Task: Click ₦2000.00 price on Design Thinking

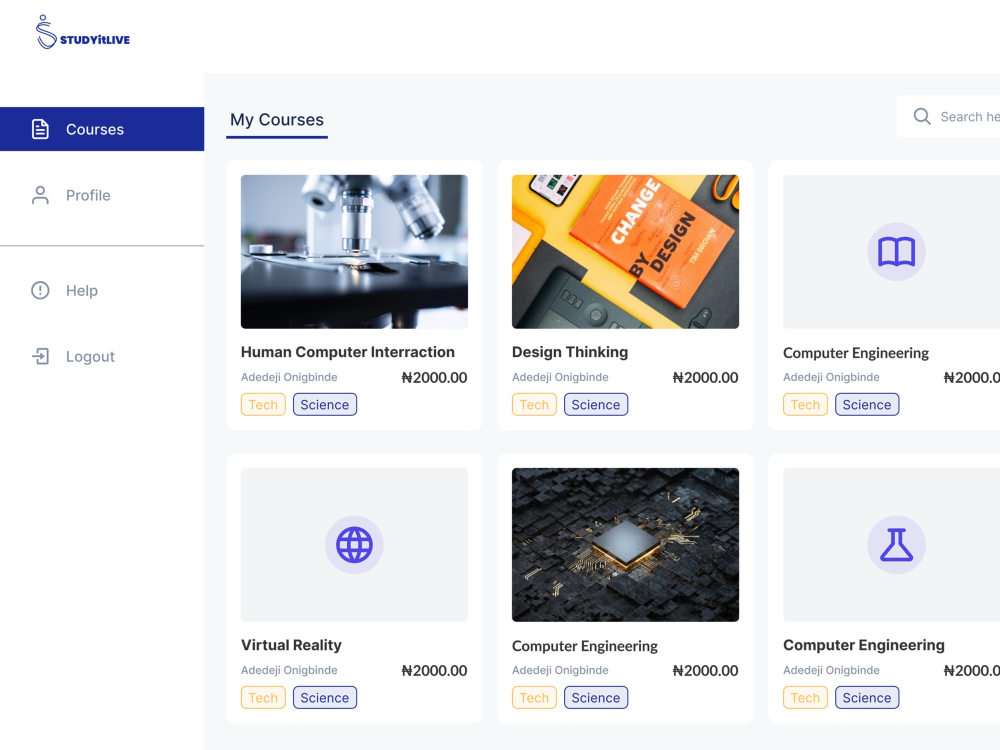Action: (705, 378)
